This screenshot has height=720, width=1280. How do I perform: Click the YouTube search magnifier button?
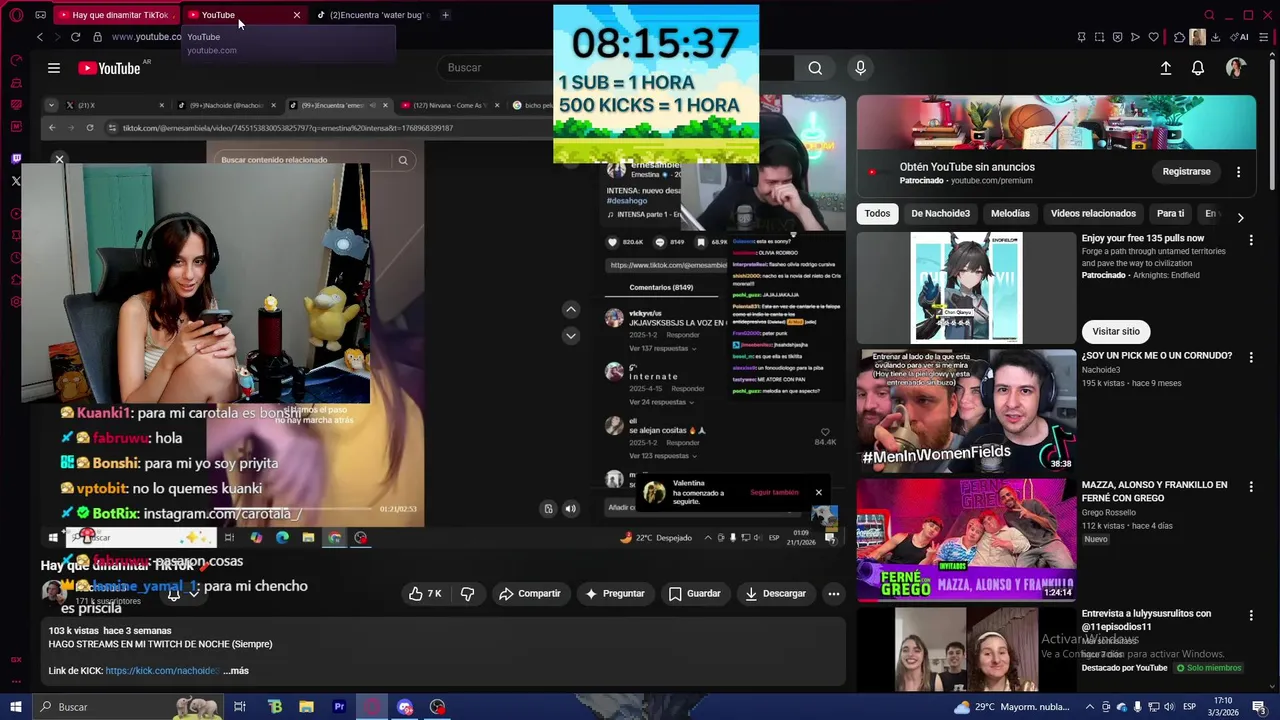pos(815,68)
